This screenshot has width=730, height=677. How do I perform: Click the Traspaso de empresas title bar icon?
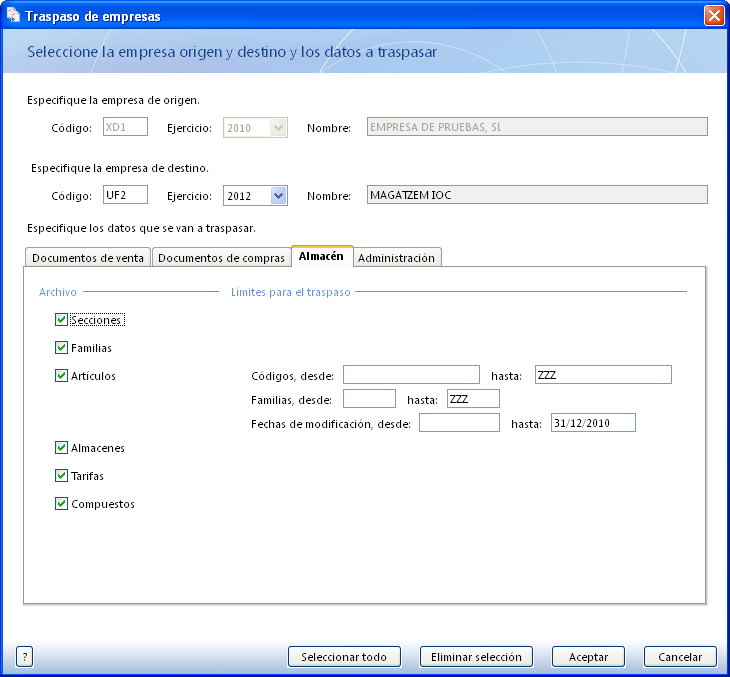coord(13,16)
